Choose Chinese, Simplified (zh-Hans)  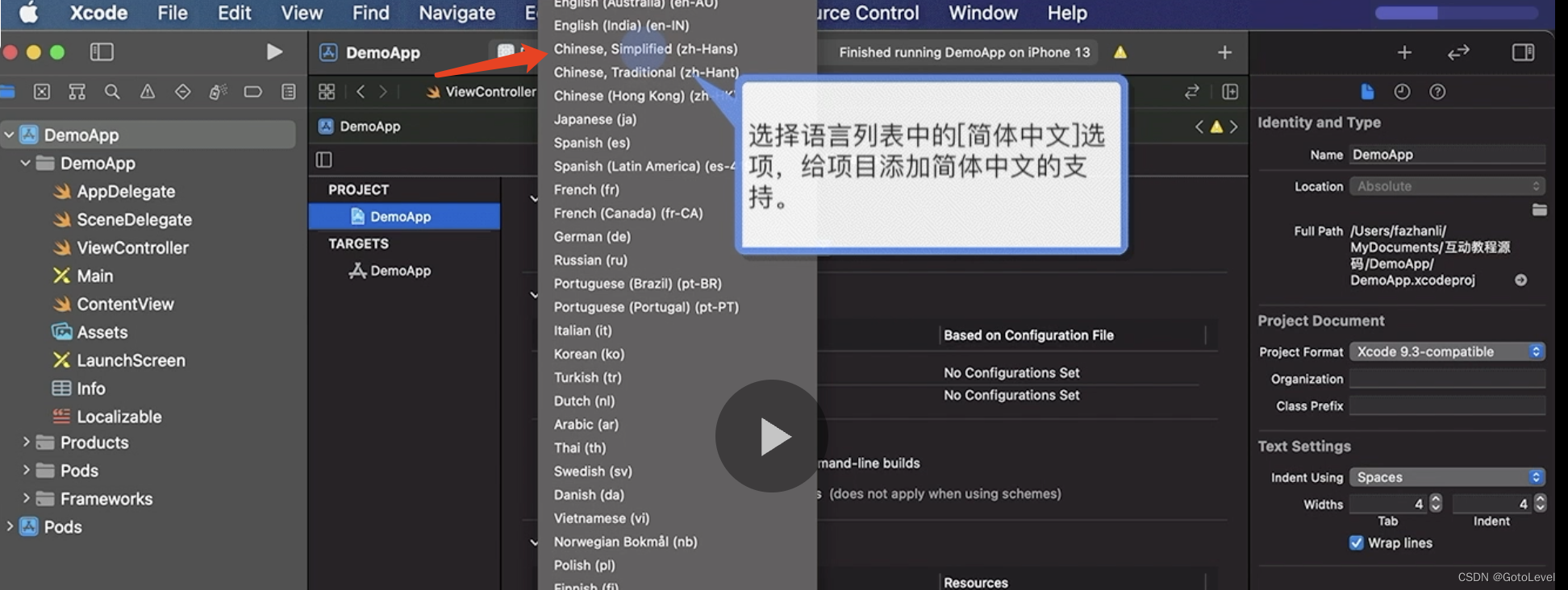645,49
